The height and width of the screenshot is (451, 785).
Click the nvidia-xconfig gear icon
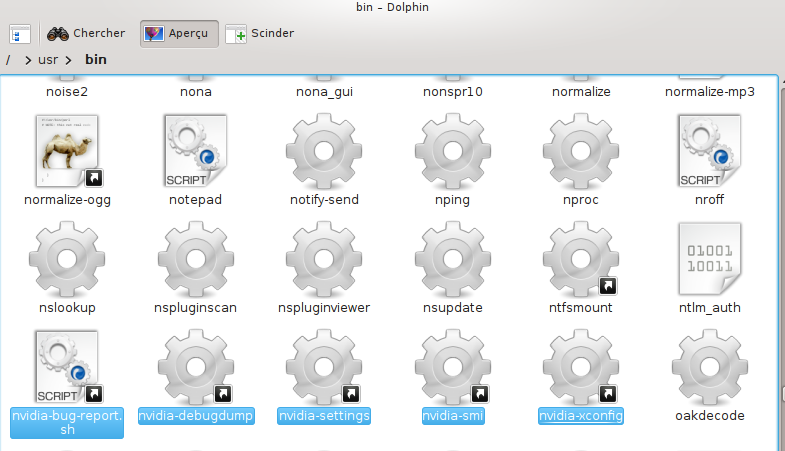pos(581,366)
